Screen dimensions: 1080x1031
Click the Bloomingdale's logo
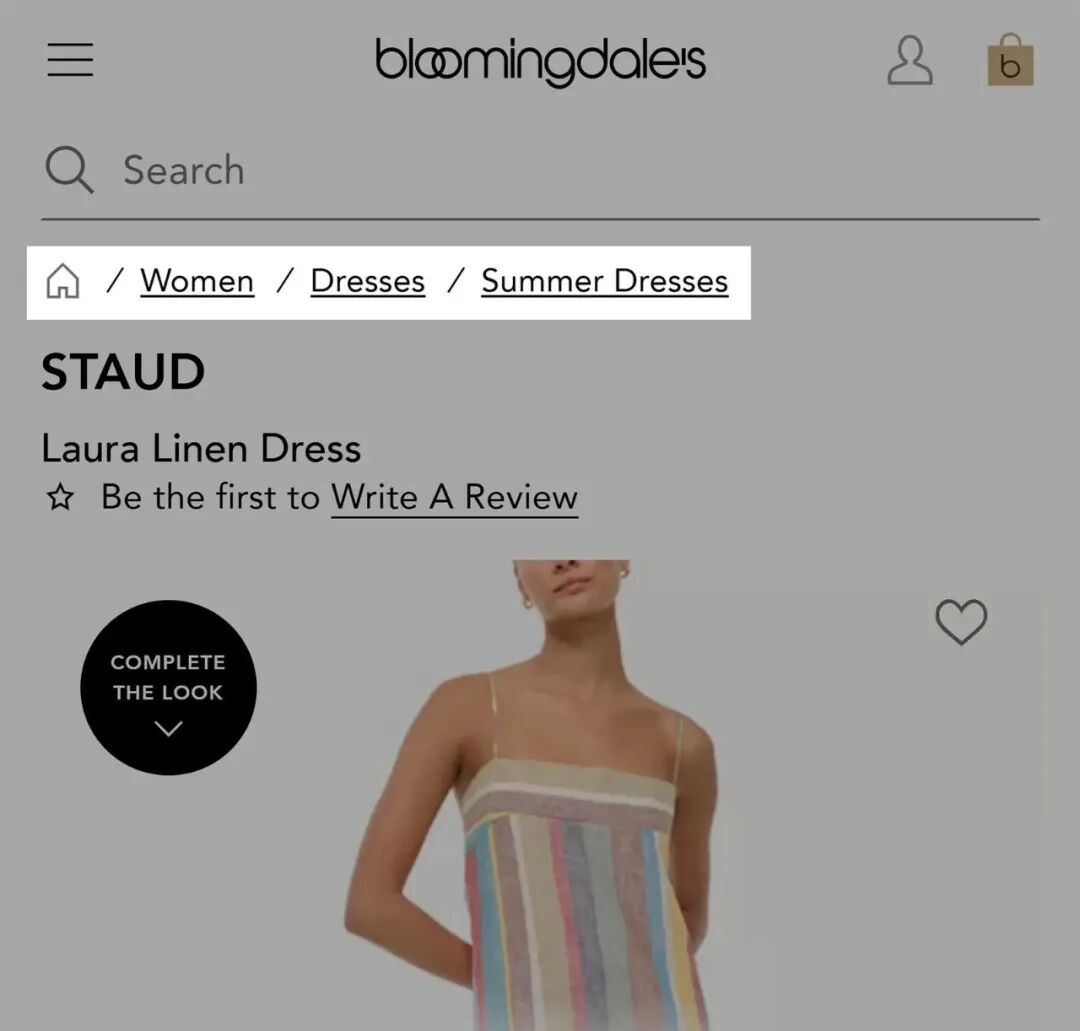coord(540,62)
